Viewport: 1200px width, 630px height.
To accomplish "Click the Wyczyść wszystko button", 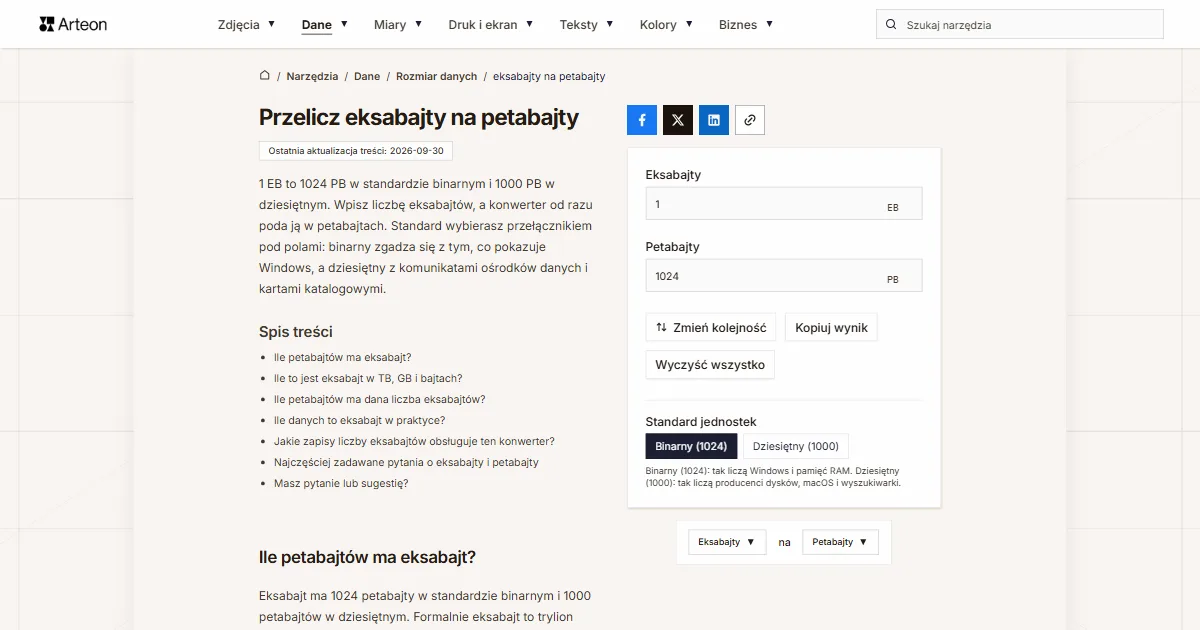I will coord(710,365).
